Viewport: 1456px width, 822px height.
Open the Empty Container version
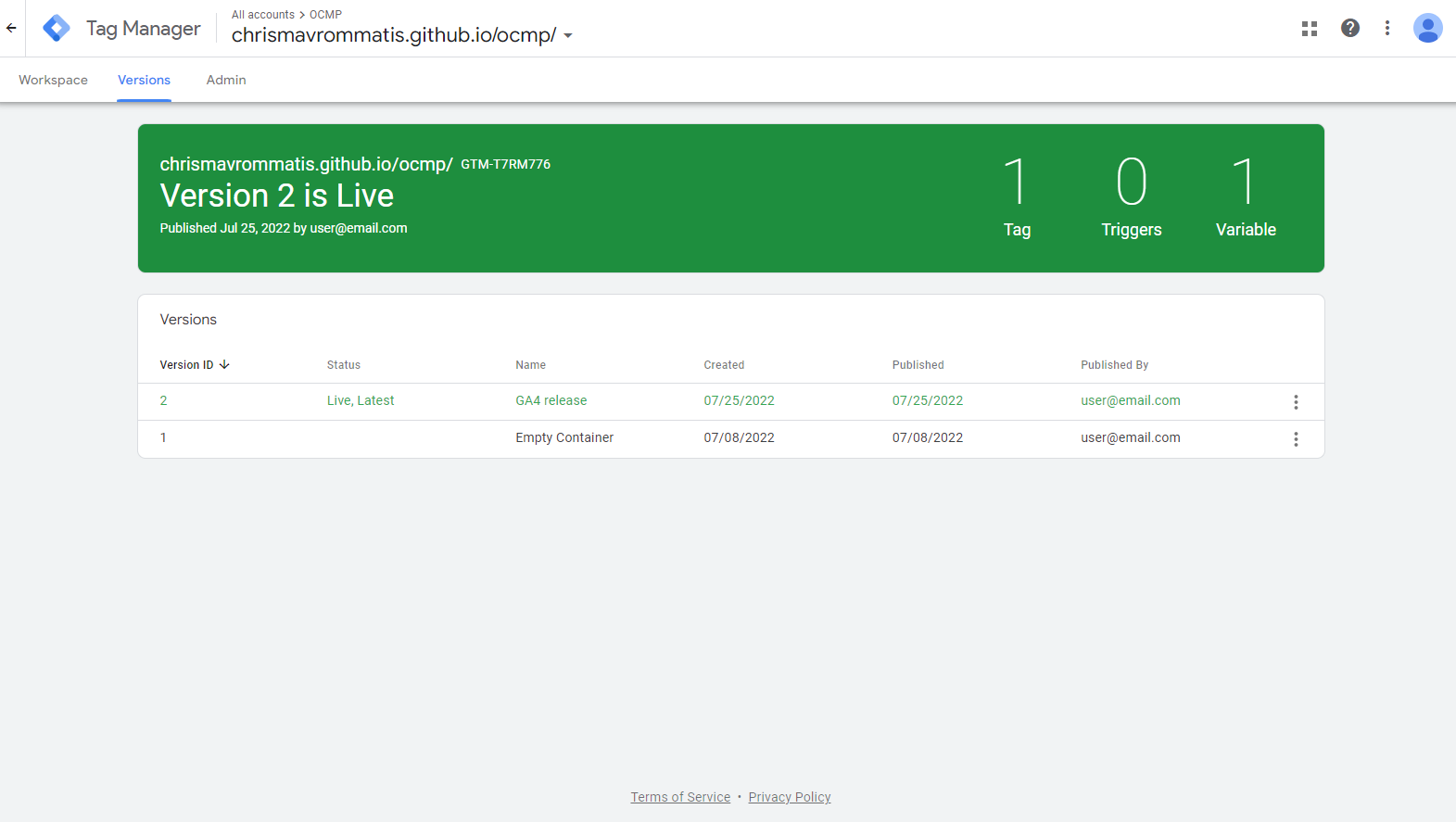564,437
